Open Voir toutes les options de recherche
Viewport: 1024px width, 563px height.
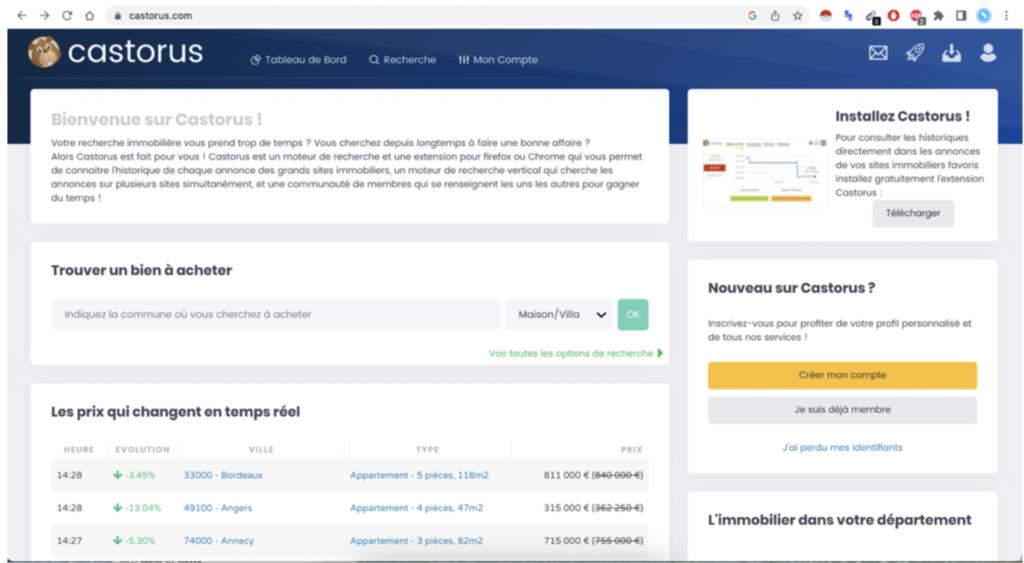pyautogui.click(x=576, y=353)
